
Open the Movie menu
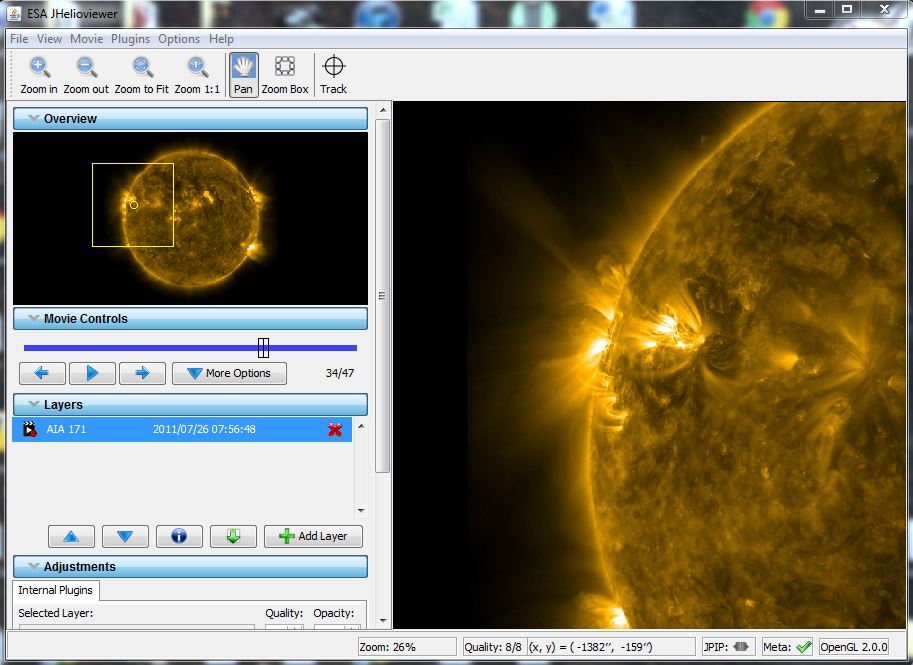coord(87,39)
